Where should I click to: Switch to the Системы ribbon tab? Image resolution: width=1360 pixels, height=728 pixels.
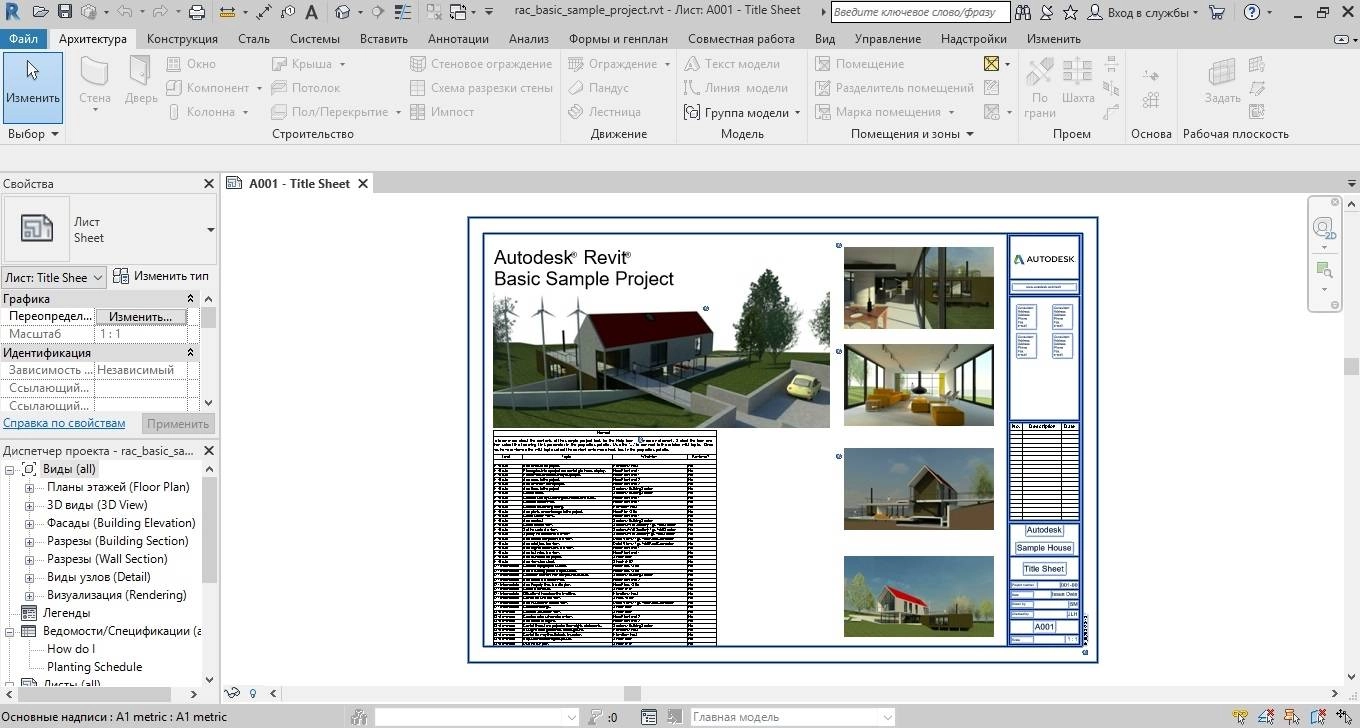pos(315,39)
